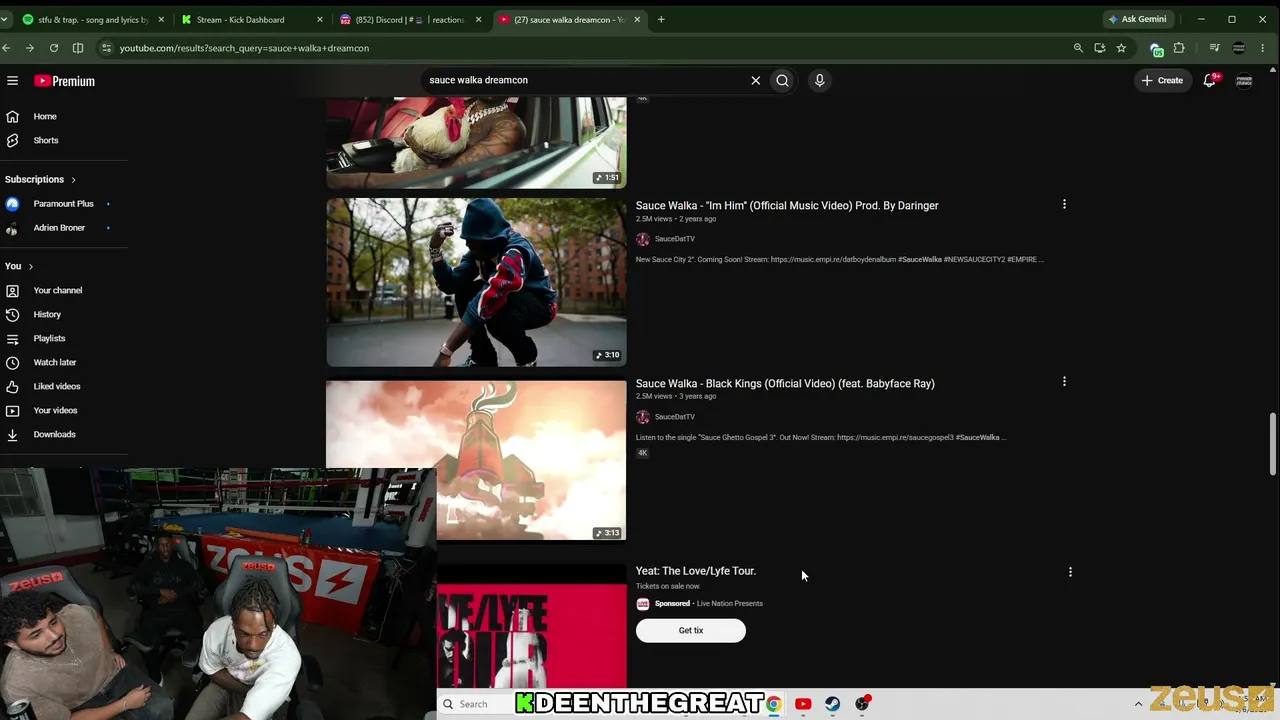Image resolution: width=1280 pixels, height=720 pixels.
Task: Open Windows taskbar Search box
Action: [477, 704]
